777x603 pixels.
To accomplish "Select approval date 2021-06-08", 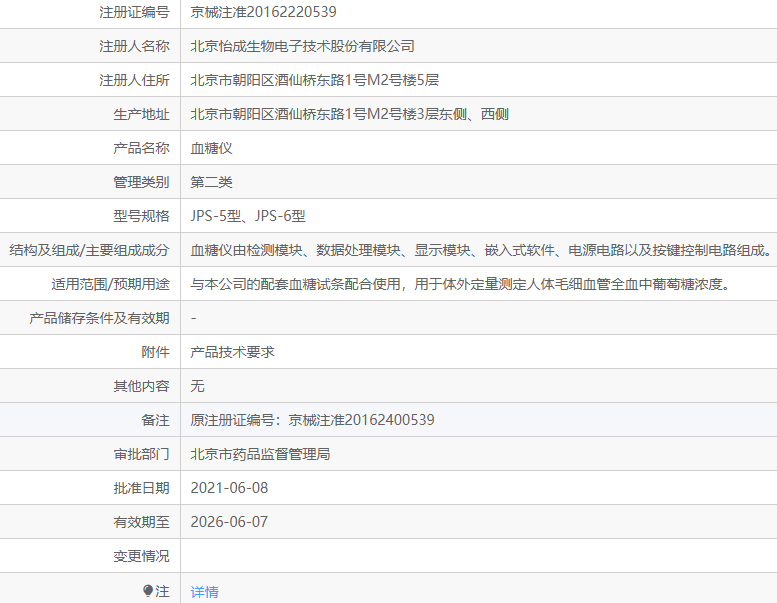I will (229, 488).
